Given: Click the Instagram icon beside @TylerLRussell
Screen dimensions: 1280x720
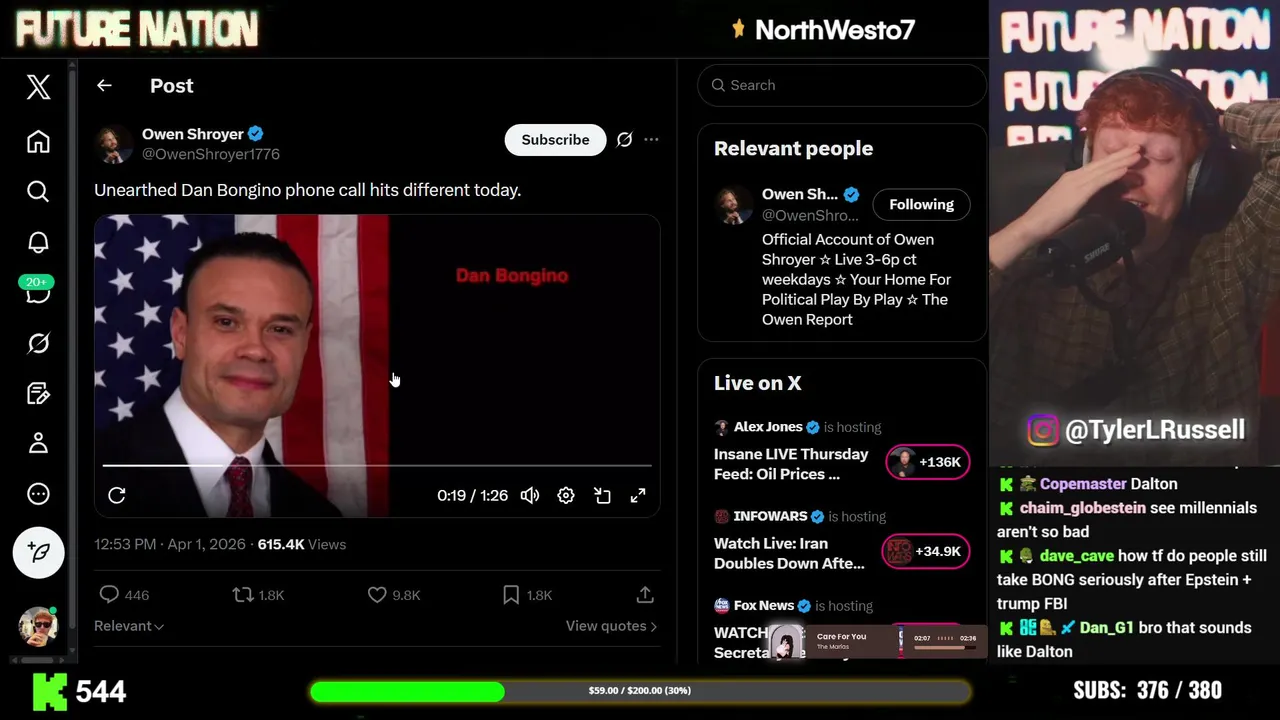Looking at the screenshot, I should click(x=1042, y=430).
